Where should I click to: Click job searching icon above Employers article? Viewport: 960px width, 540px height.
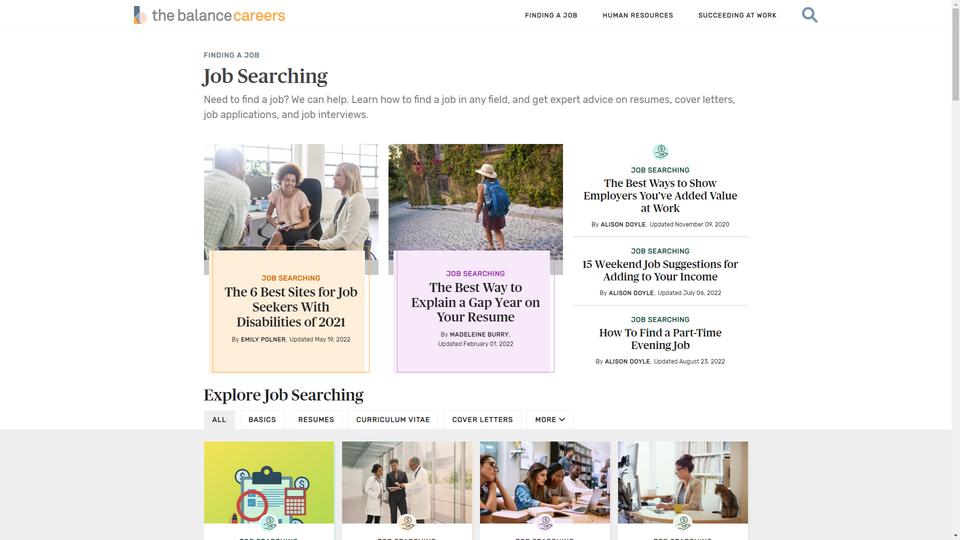660,151
